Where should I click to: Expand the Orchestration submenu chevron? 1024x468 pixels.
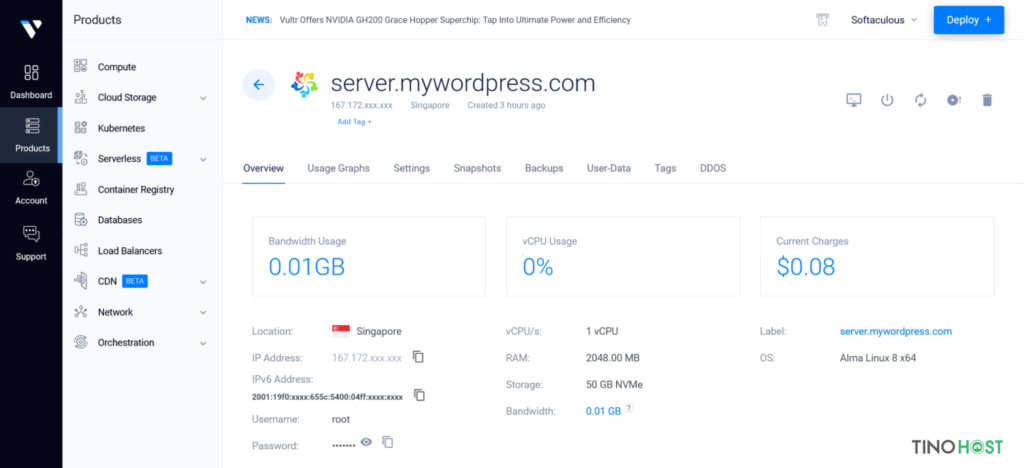tap(203, 343)
